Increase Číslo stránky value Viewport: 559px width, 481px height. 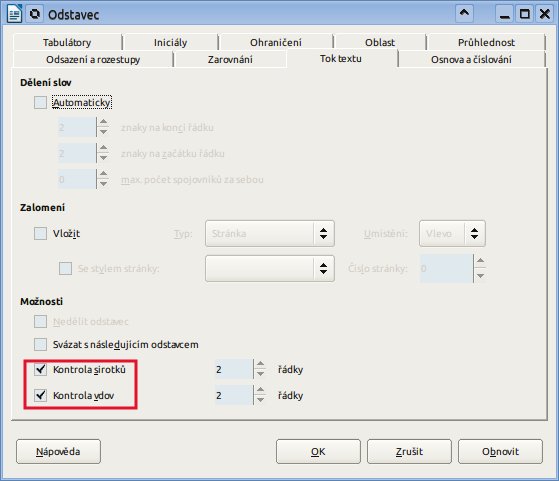pyautogui.click(x=480, y=261)
